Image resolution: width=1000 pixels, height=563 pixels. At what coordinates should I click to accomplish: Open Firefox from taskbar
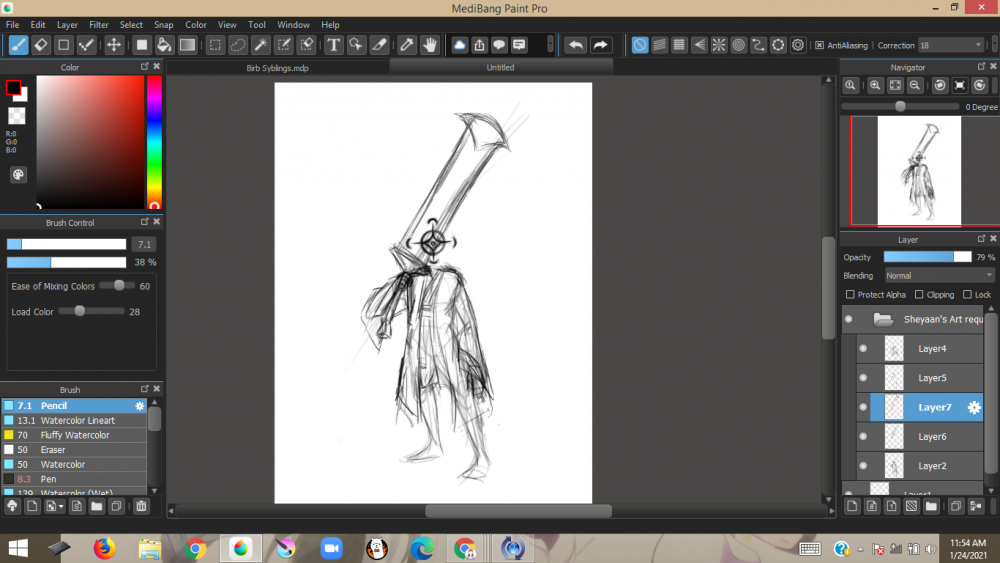coord(105,548)
